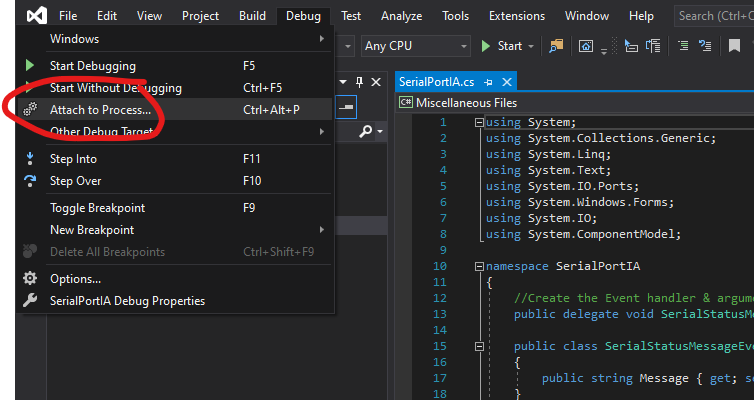Open the Build menu
This screenshot has width=754, height=400.
pos(252,16)
